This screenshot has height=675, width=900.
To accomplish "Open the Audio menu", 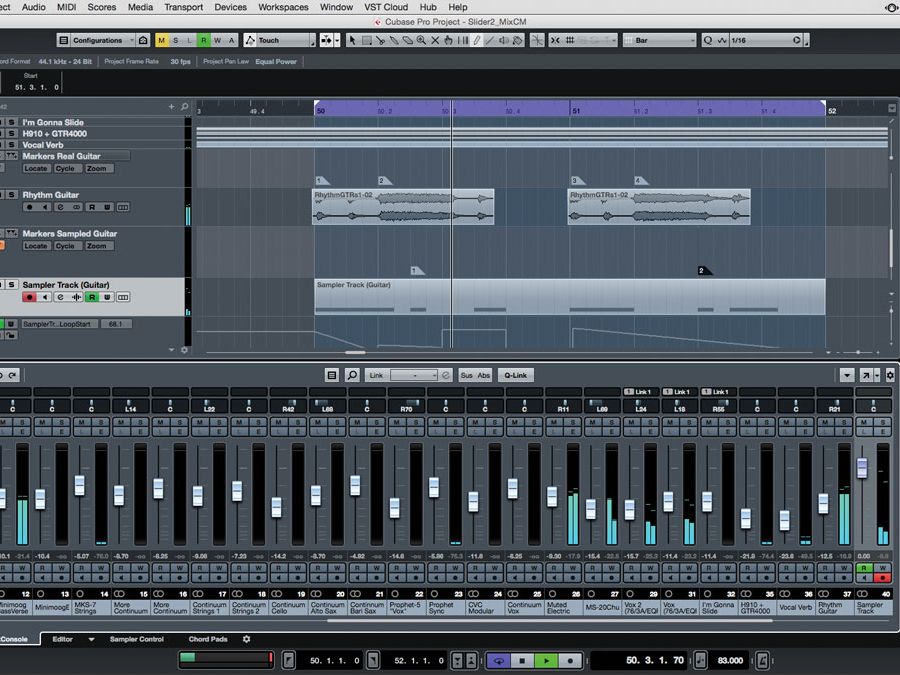I will pyautogui.click(x=34, y=7).
